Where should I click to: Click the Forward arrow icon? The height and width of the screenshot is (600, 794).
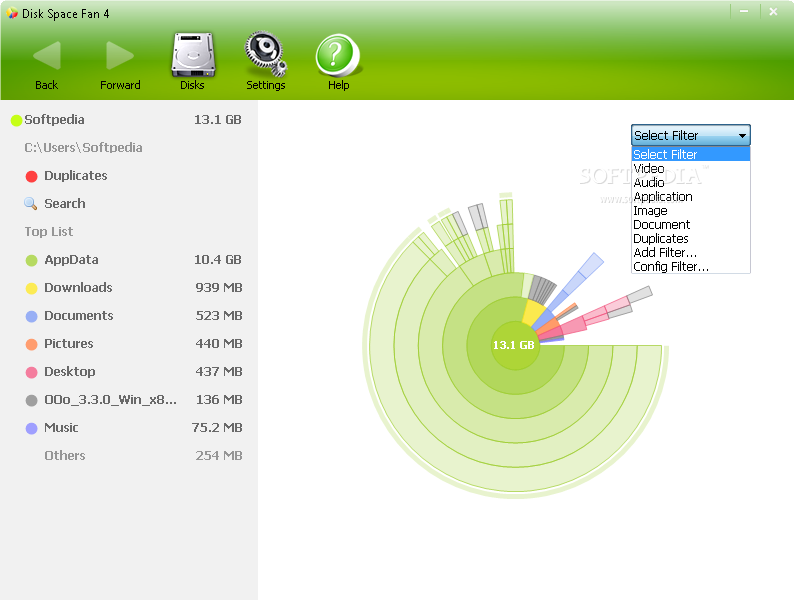(x=120, y=55)
